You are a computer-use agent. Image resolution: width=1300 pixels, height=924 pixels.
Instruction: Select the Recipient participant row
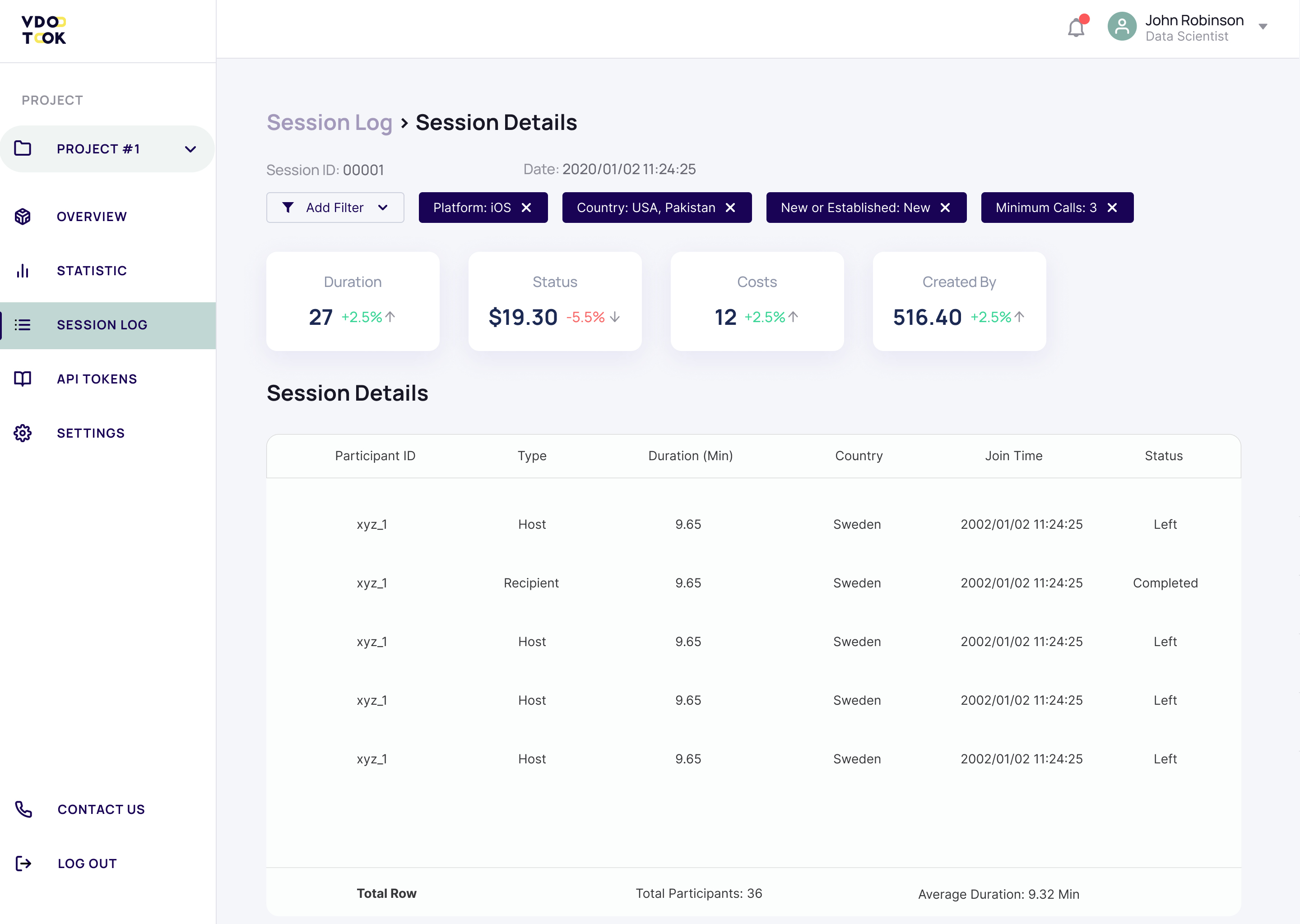click(x=531, y=583)
